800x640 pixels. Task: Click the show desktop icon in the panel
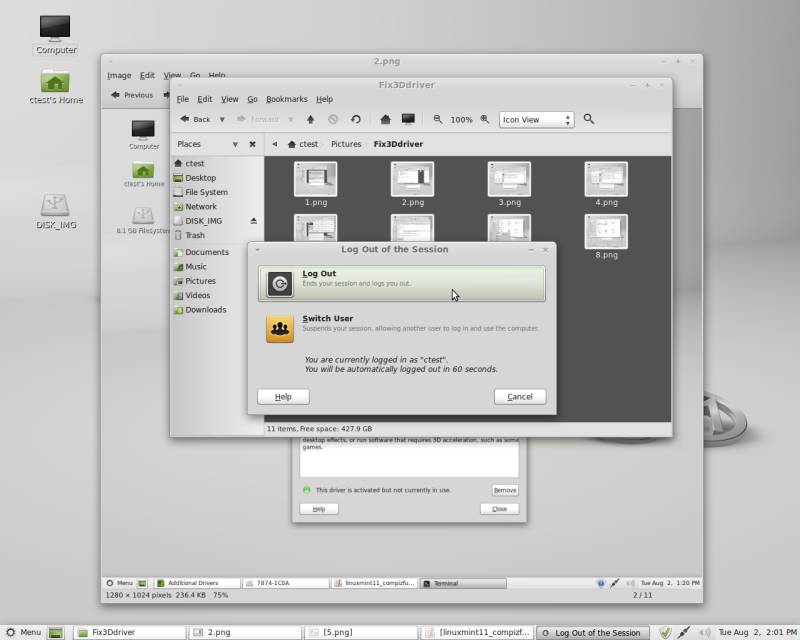(x=56, y=633)
